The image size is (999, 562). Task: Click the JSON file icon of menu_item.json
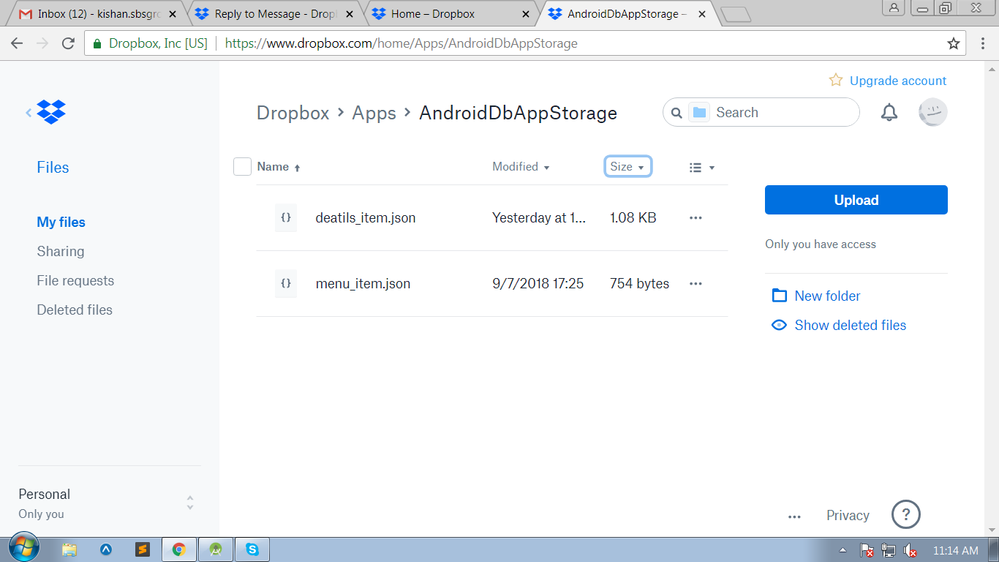pos(285,284)
